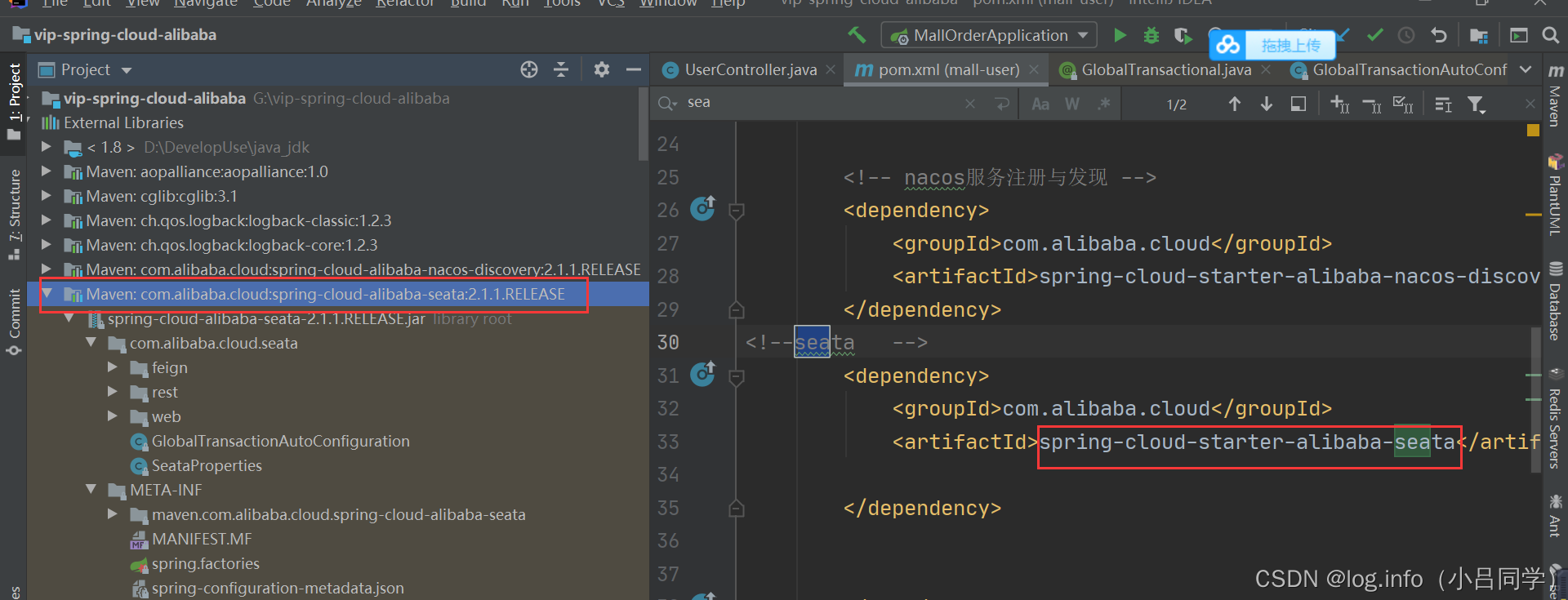Open search results in find window
Screen dimensions: 1568x600
[1298, 104]
